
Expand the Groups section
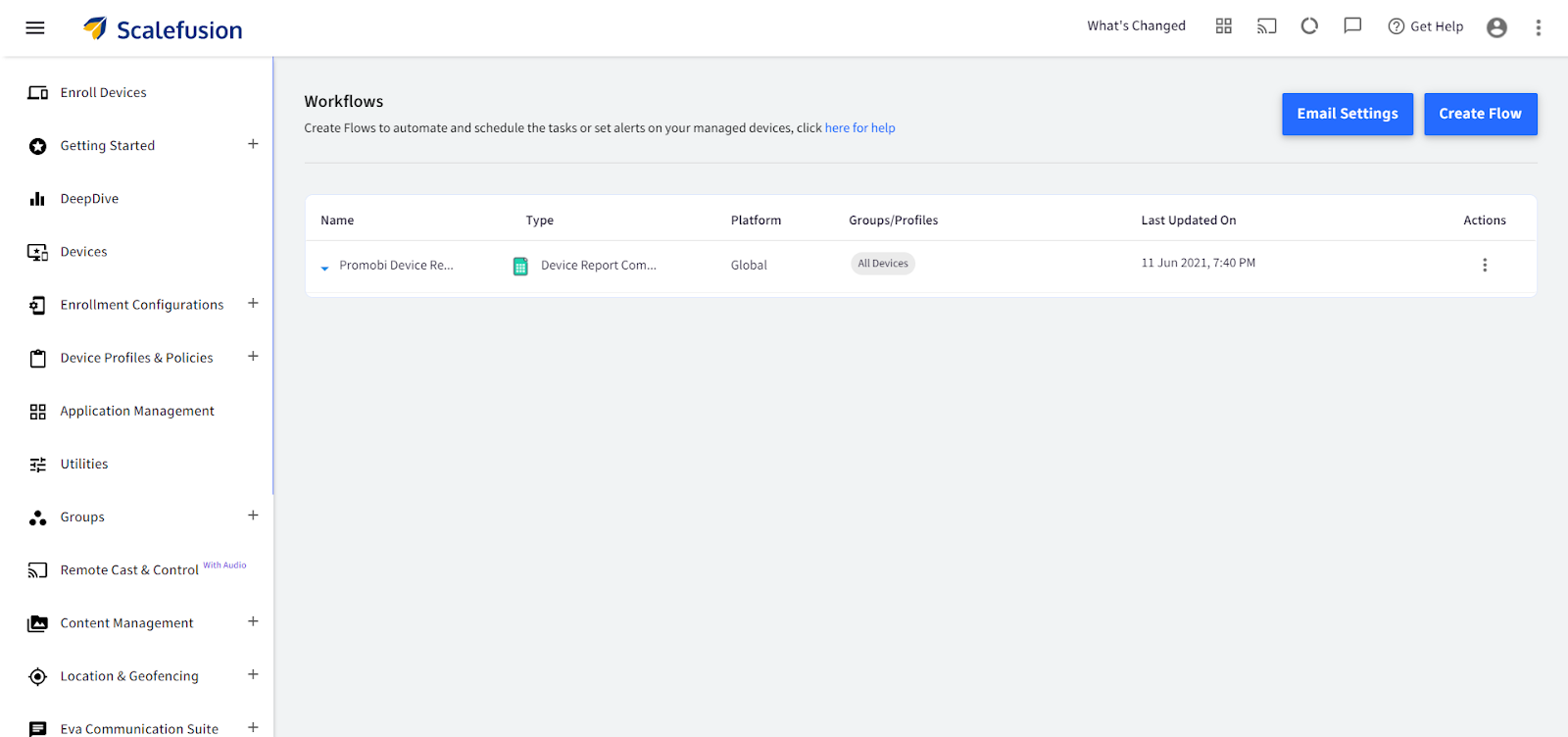pos(253,515)
